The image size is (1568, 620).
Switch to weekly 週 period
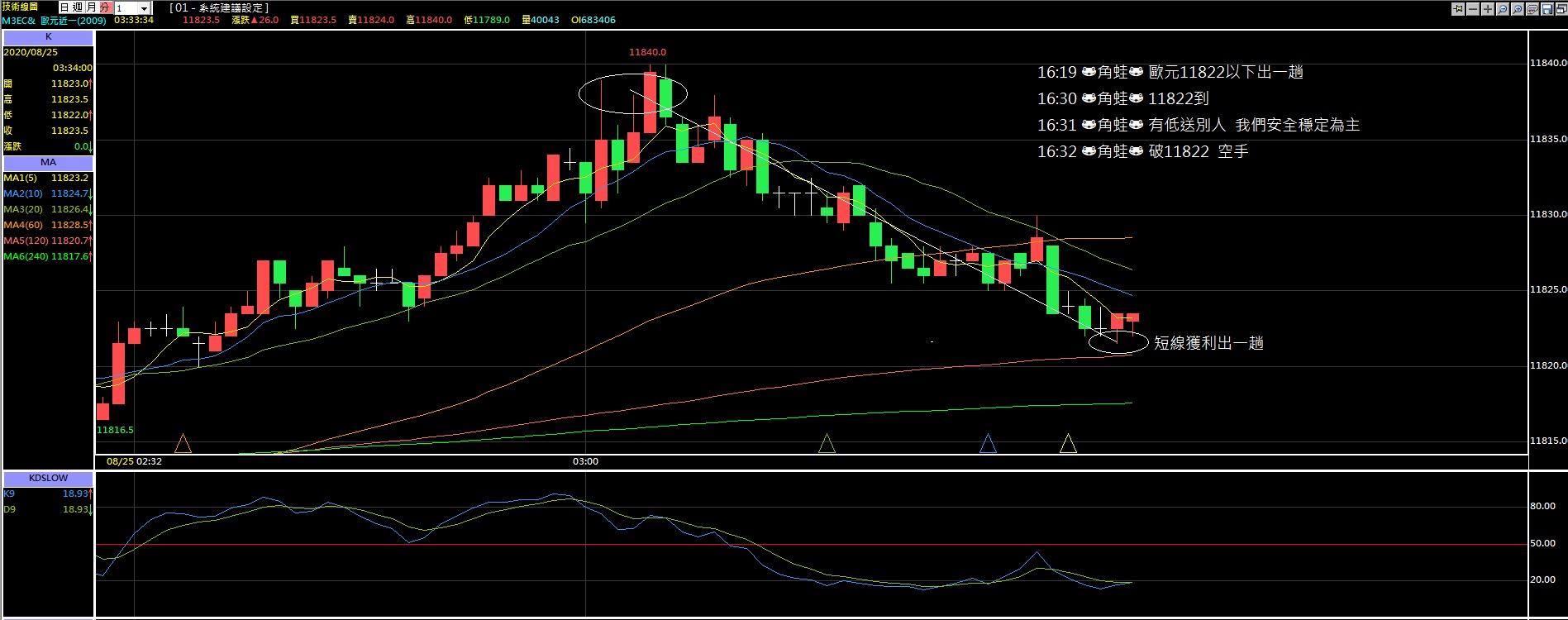click(x=78, y=7)
